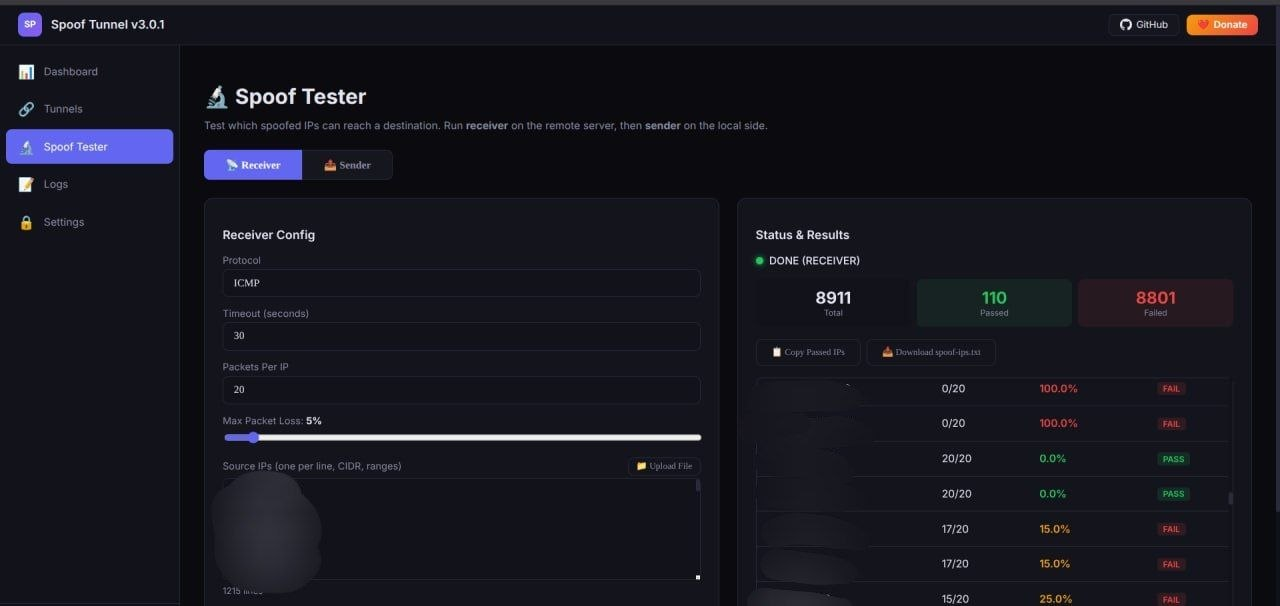Click the Packets Per IP field
Viewport: 1280px width, 606px height.
(x=461, y=390)
